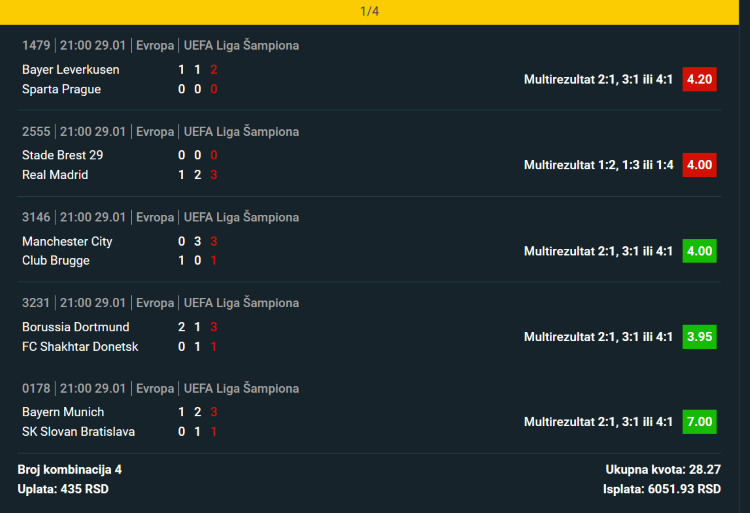Click the green 3.95 odds badge

click(x=699, y=337)
